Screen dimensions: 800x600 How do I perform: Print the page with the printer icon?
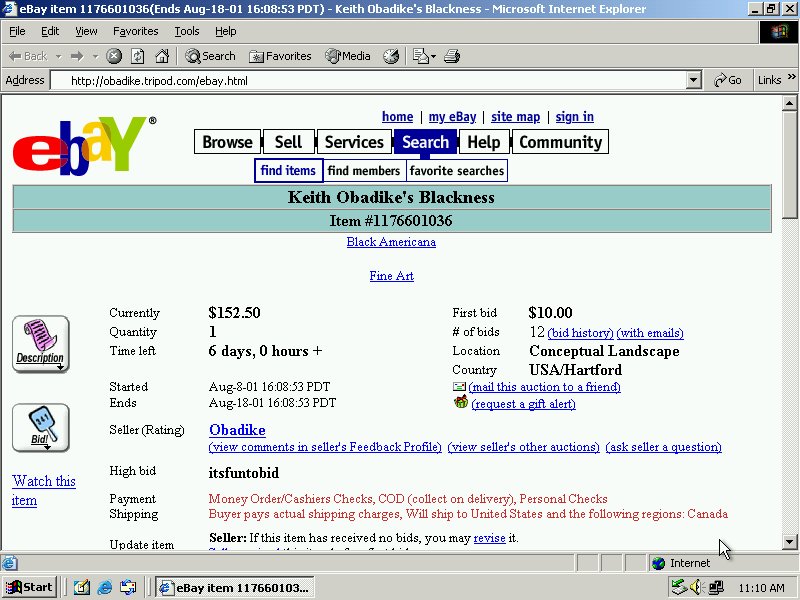[452, 56]
